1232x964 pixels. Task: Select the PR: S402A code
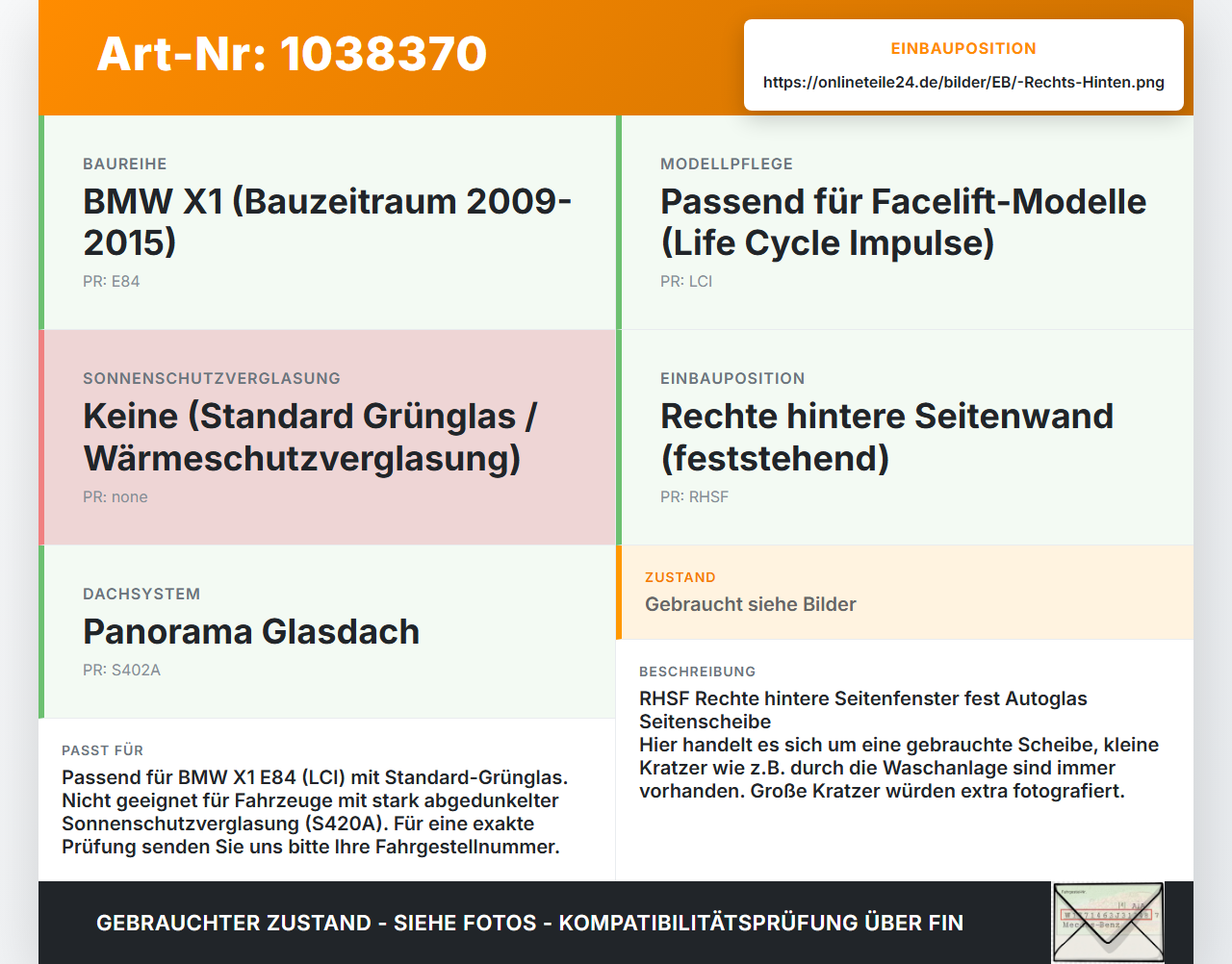point(121,670)
